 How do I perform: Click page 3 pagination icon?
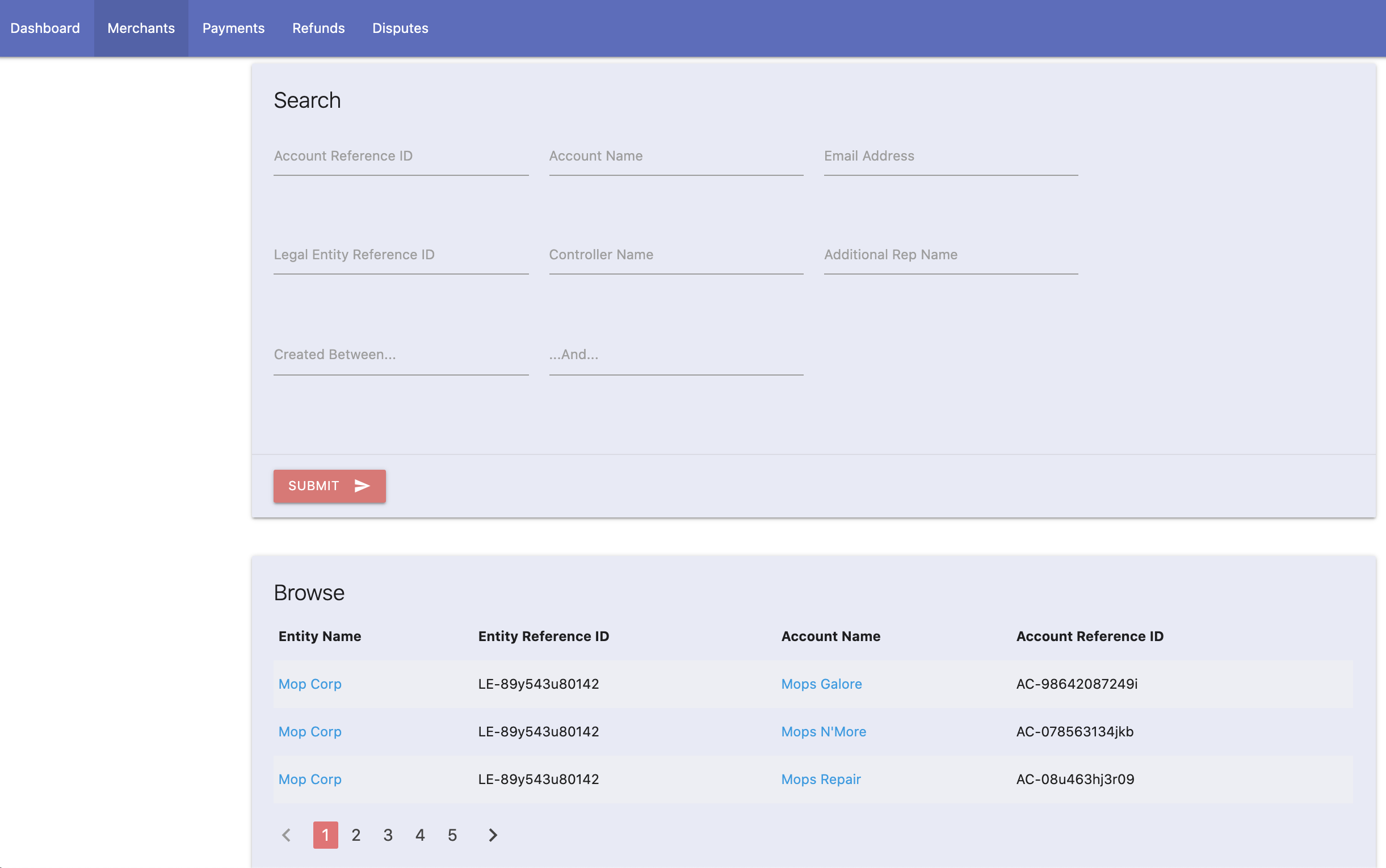coord(387,834)
